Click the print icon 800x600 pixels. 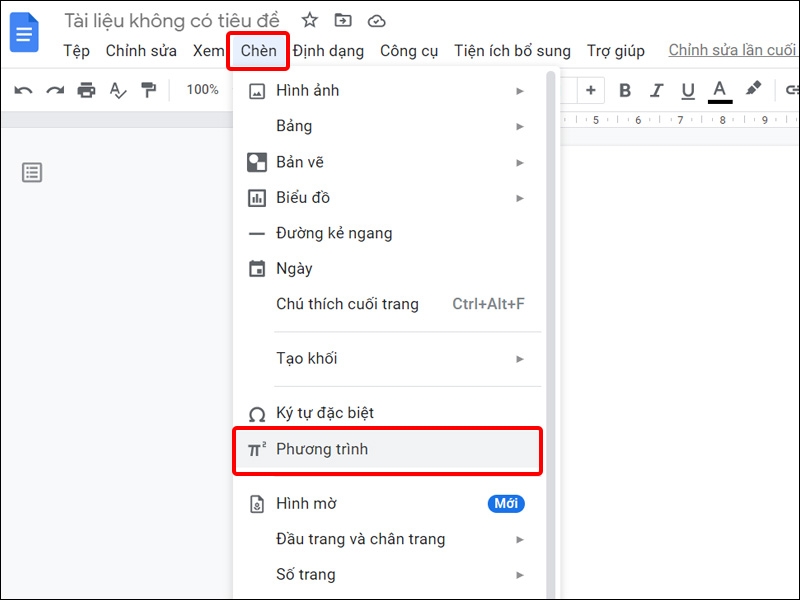coord(86,90)
